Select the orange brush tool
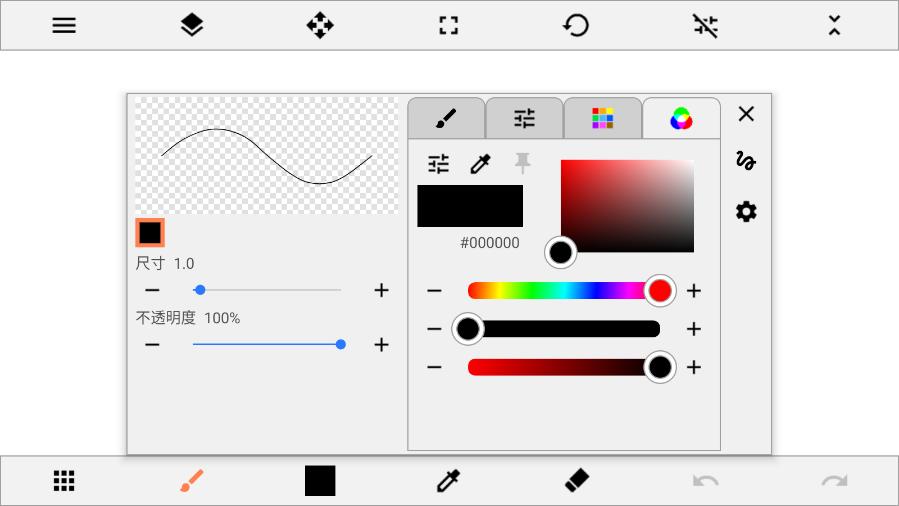The image size is (899, 506). 192,481
